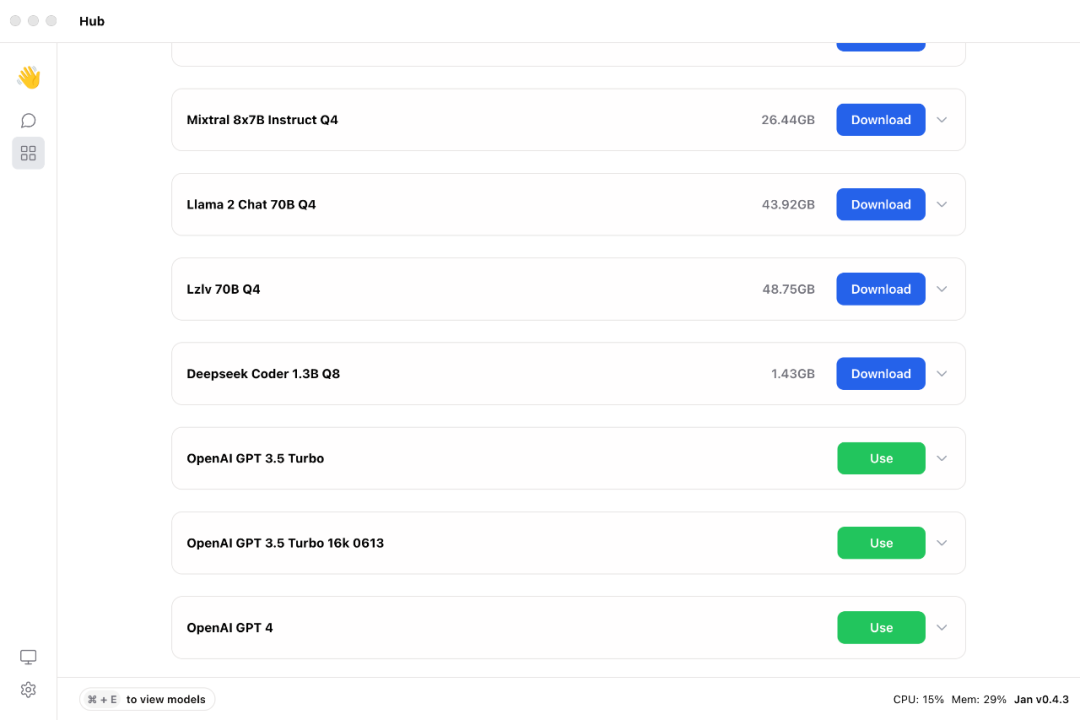Expand OpenAI GPT 3.5 Turbo details

pyautogui.click(x=942, y=458)
